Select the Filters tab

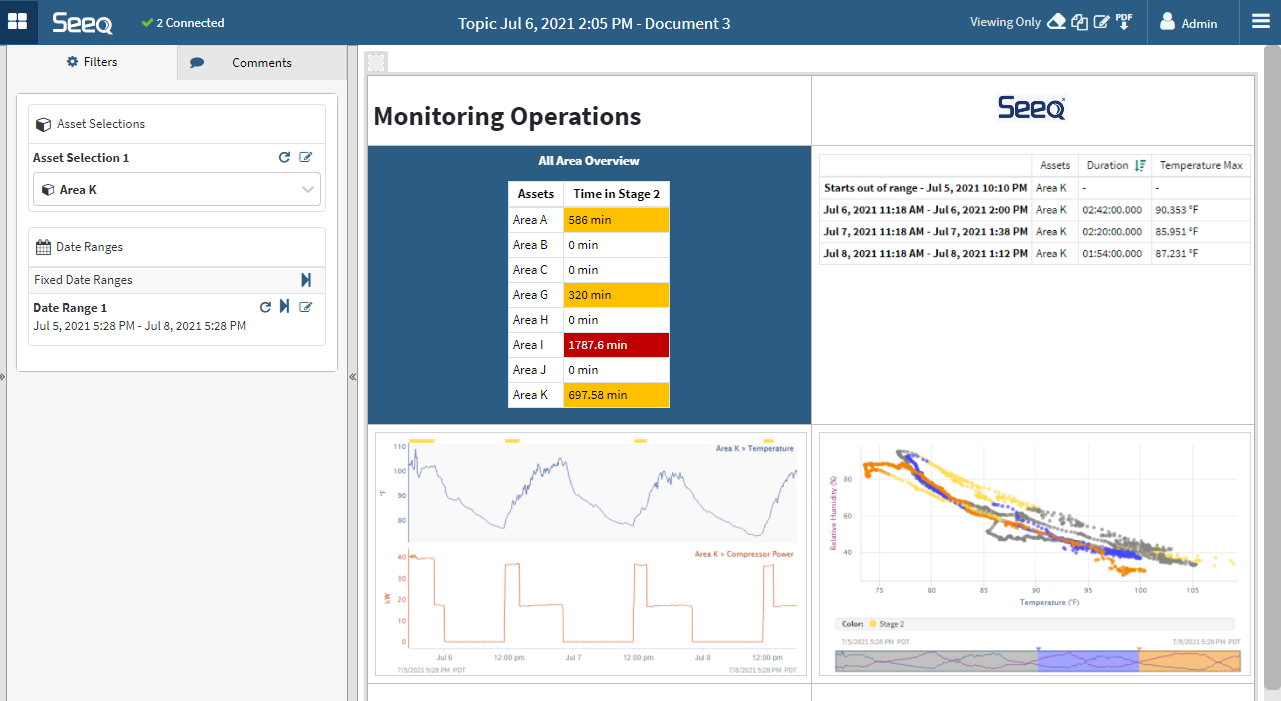(92, 62)
